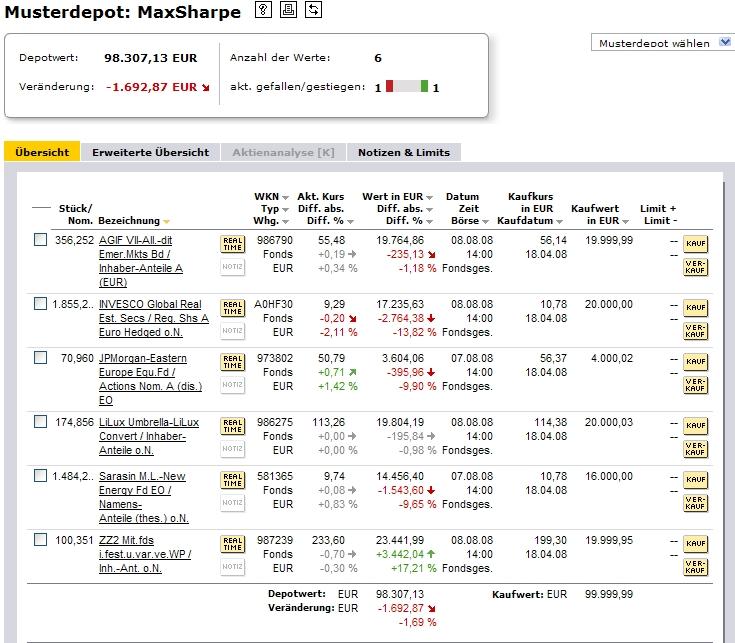
Task: Click the help question mark icon beside MaxSharpe
Action: pyautogui.click(x=263, y=11)
